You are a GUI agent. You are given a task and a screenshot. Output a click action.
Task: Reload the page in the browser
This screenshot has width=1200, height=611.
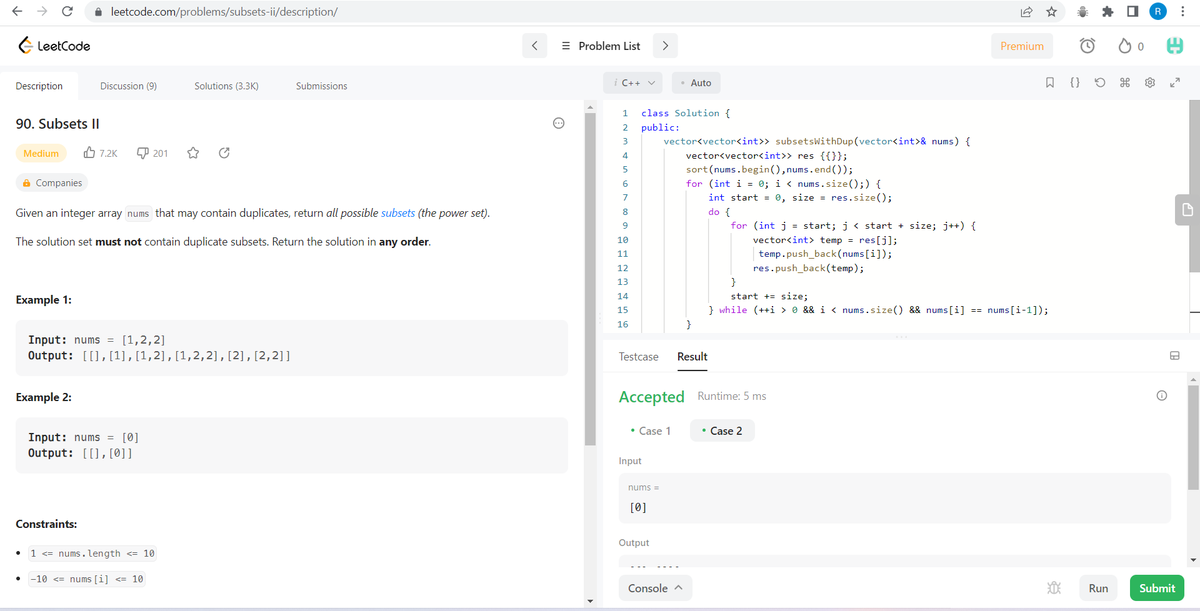click(66, 12)
